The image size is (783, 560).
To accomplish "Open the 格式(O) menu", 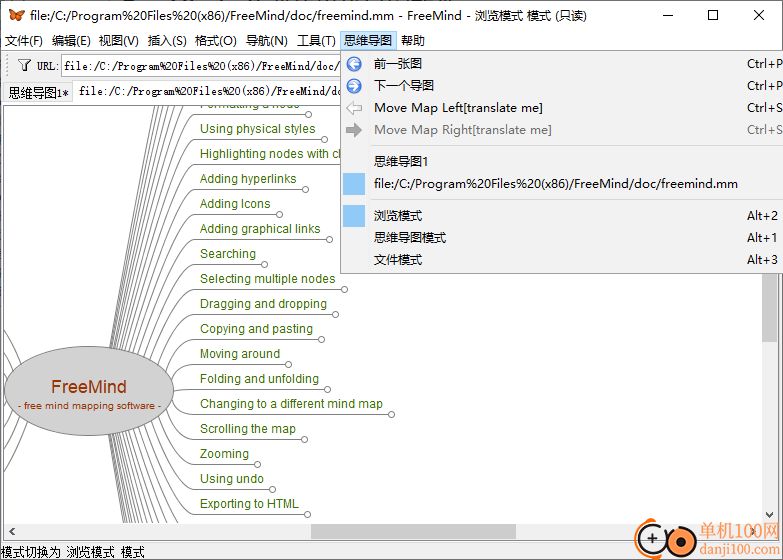I will [215, 40].
